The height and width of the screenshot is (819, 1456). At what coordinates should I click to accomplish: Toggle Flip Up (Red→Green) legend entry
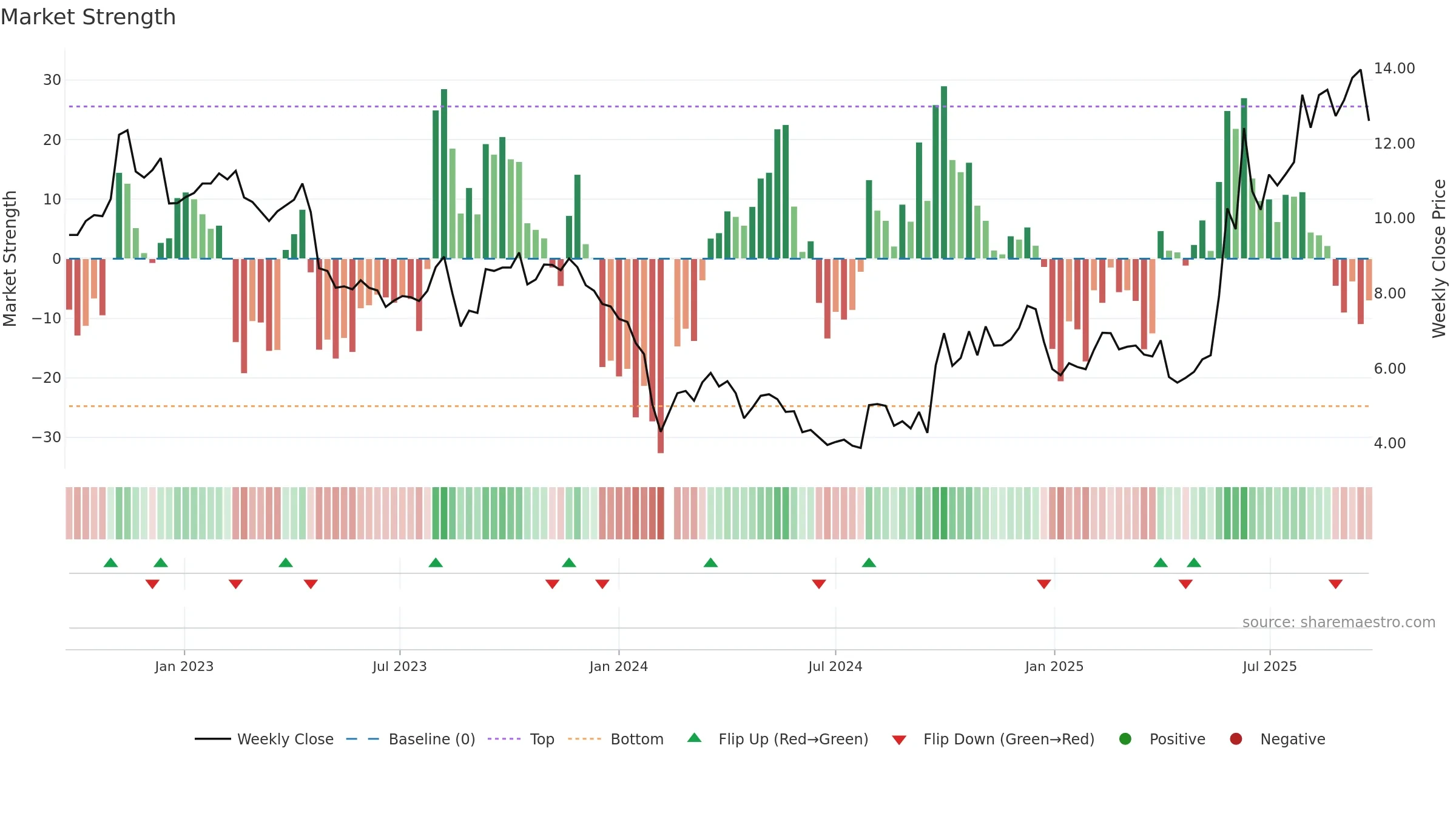pyautogui.click(x=778, y=739)
